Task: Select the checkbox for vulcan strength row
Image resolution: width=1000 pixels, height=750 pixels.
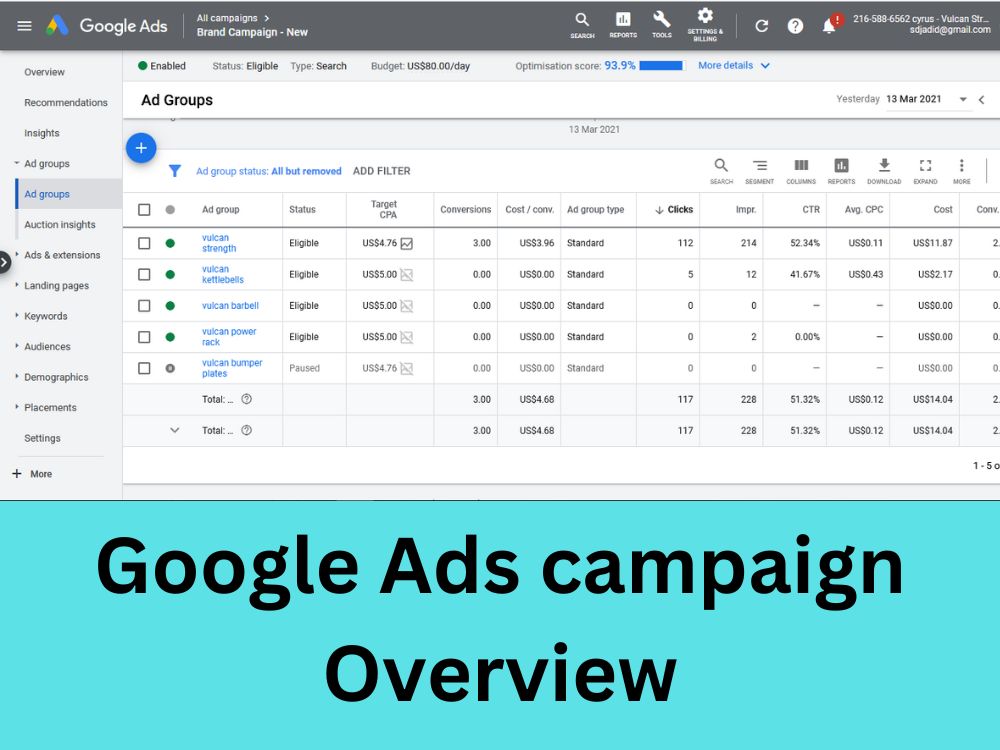Action: coord(143,242)
